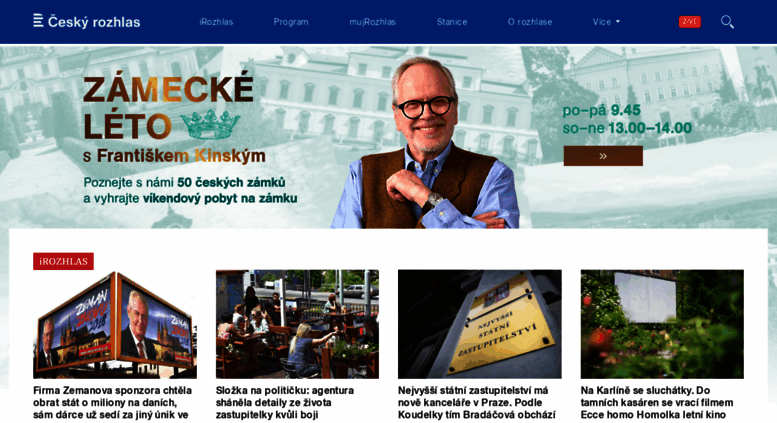Open the O rozhlase menu item

pyautogui.click(x=530, y=22)
